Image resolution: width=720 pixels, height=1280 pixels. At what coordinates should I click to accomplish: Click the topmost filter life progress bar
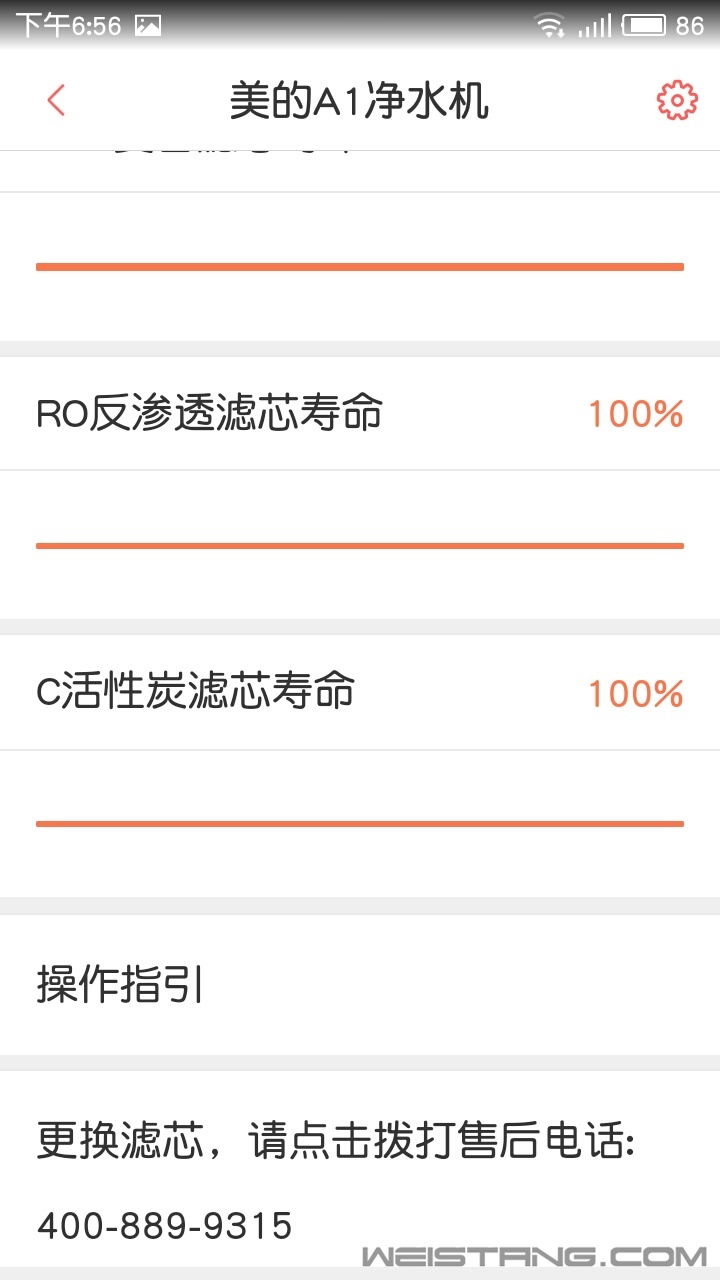coord(360,267)
